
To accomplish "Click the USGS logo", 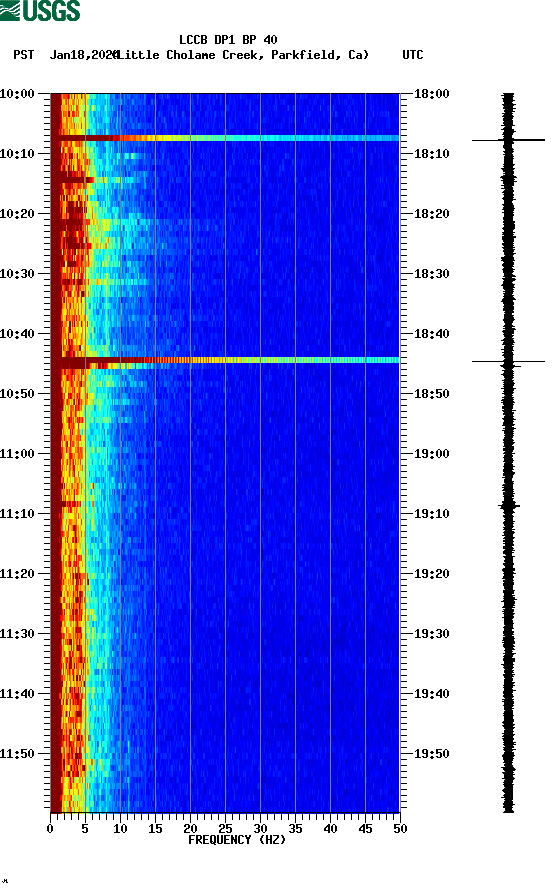I will 40,10.
